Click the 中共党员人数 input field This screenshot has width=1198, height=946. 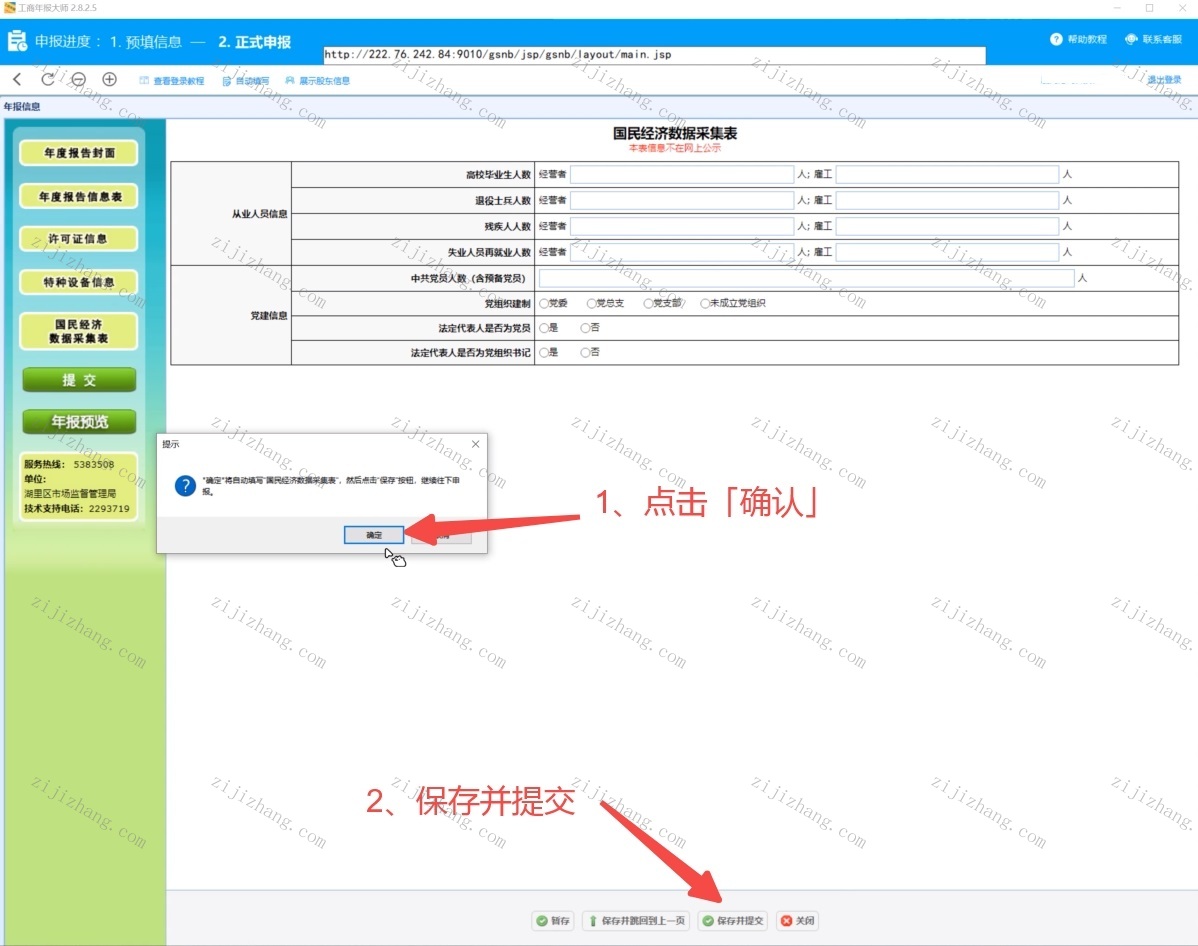(x=807, y=278)
